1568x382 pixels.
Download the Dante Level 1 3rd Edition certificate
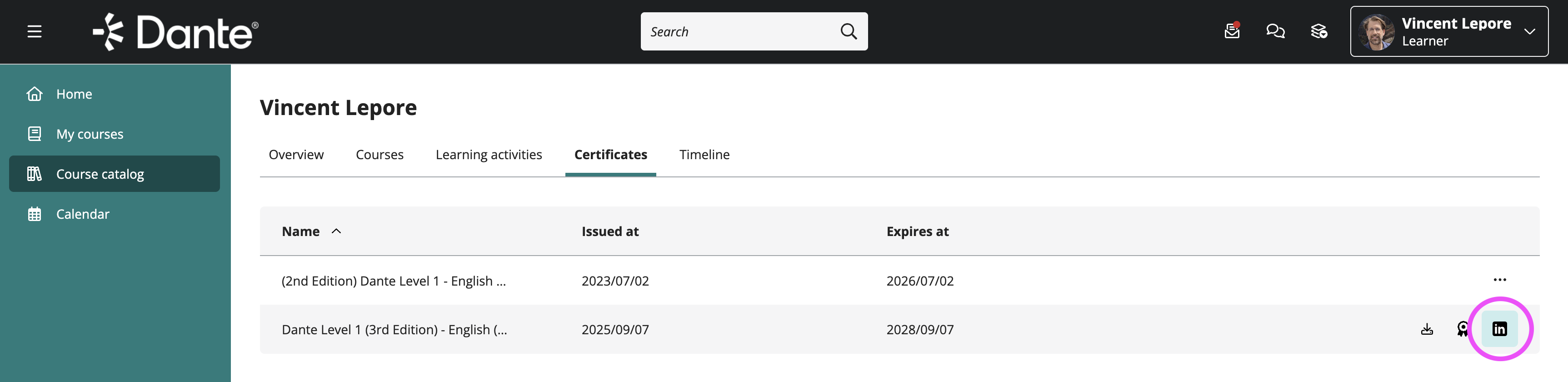[x=1427, y=330]
